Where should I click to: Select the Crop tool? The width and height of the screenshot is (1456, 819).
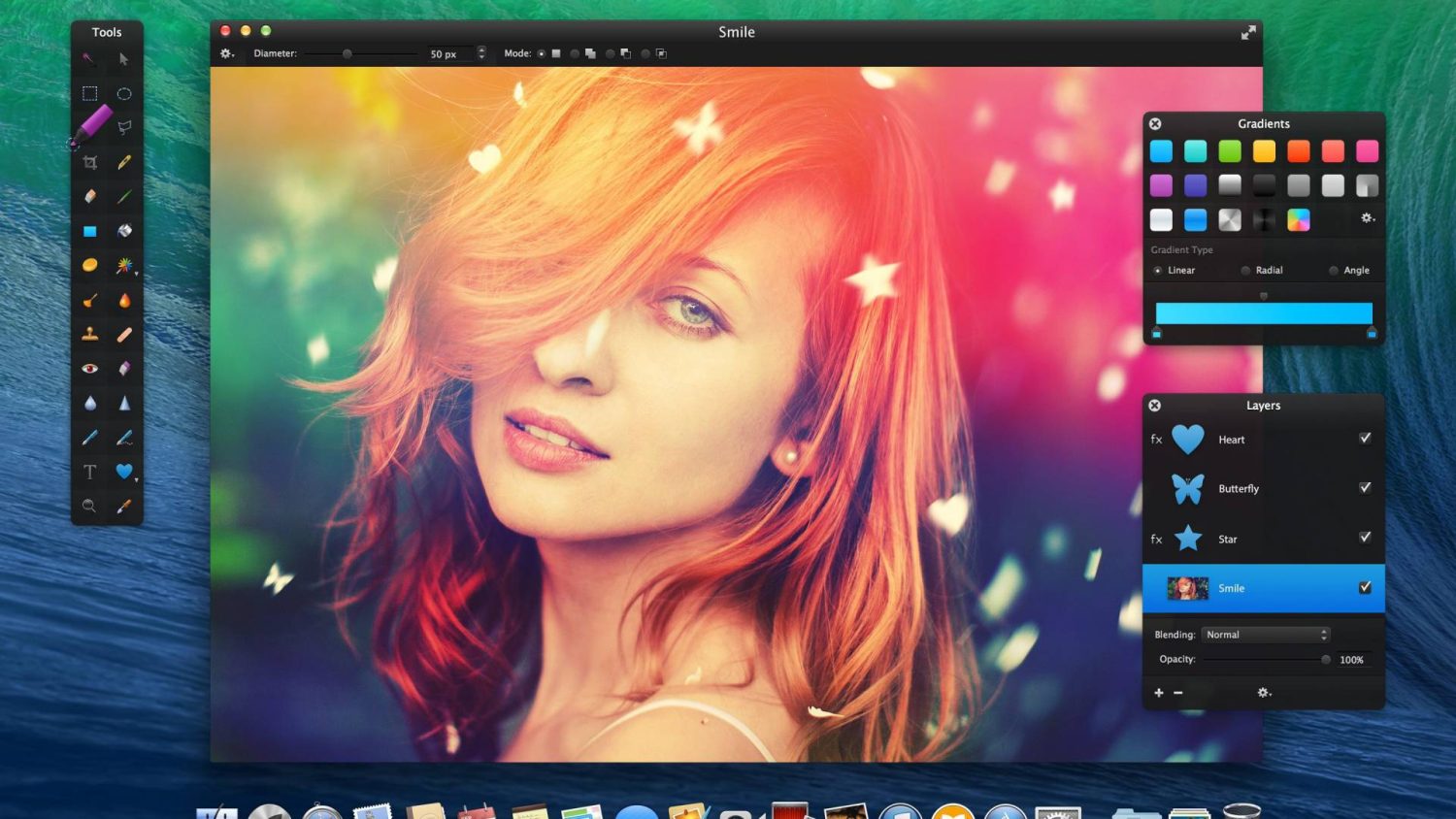[89, 163]
